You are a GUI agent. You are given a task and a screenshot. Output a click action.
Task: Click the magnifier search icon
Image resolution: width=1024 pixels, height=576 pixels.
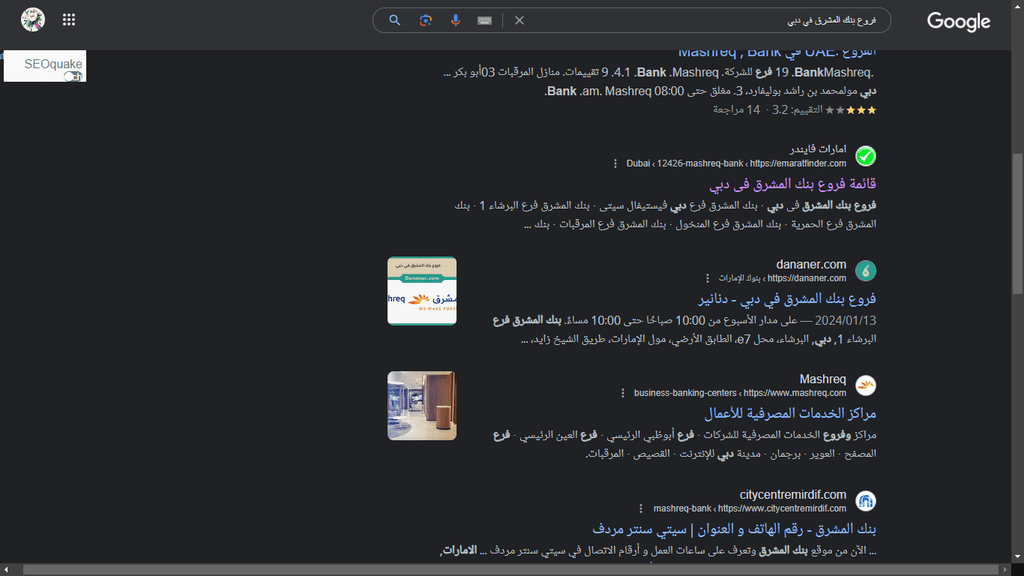point(394,20)
